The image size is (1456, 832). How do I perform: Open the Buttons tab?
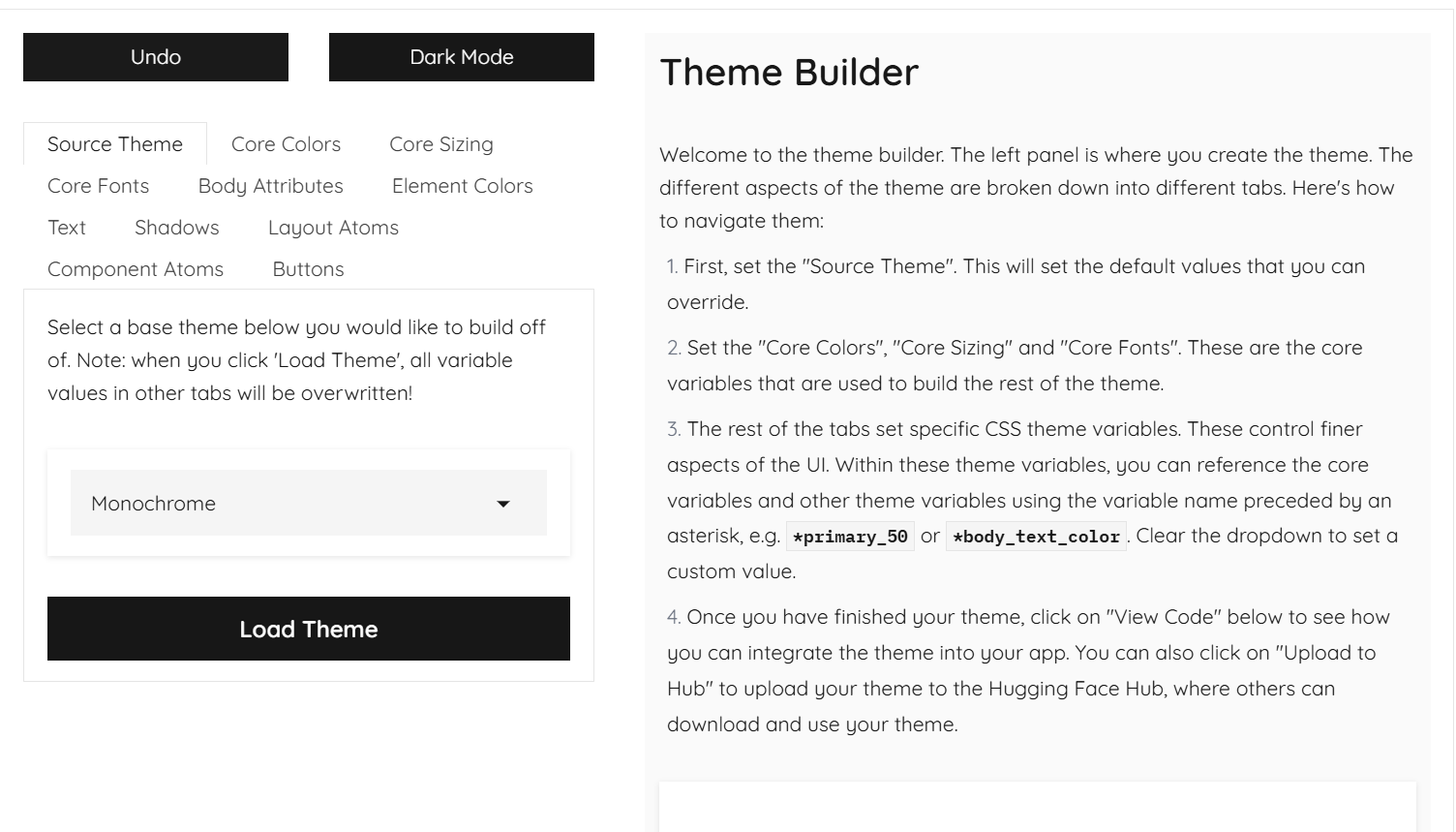tap(308, 269)
